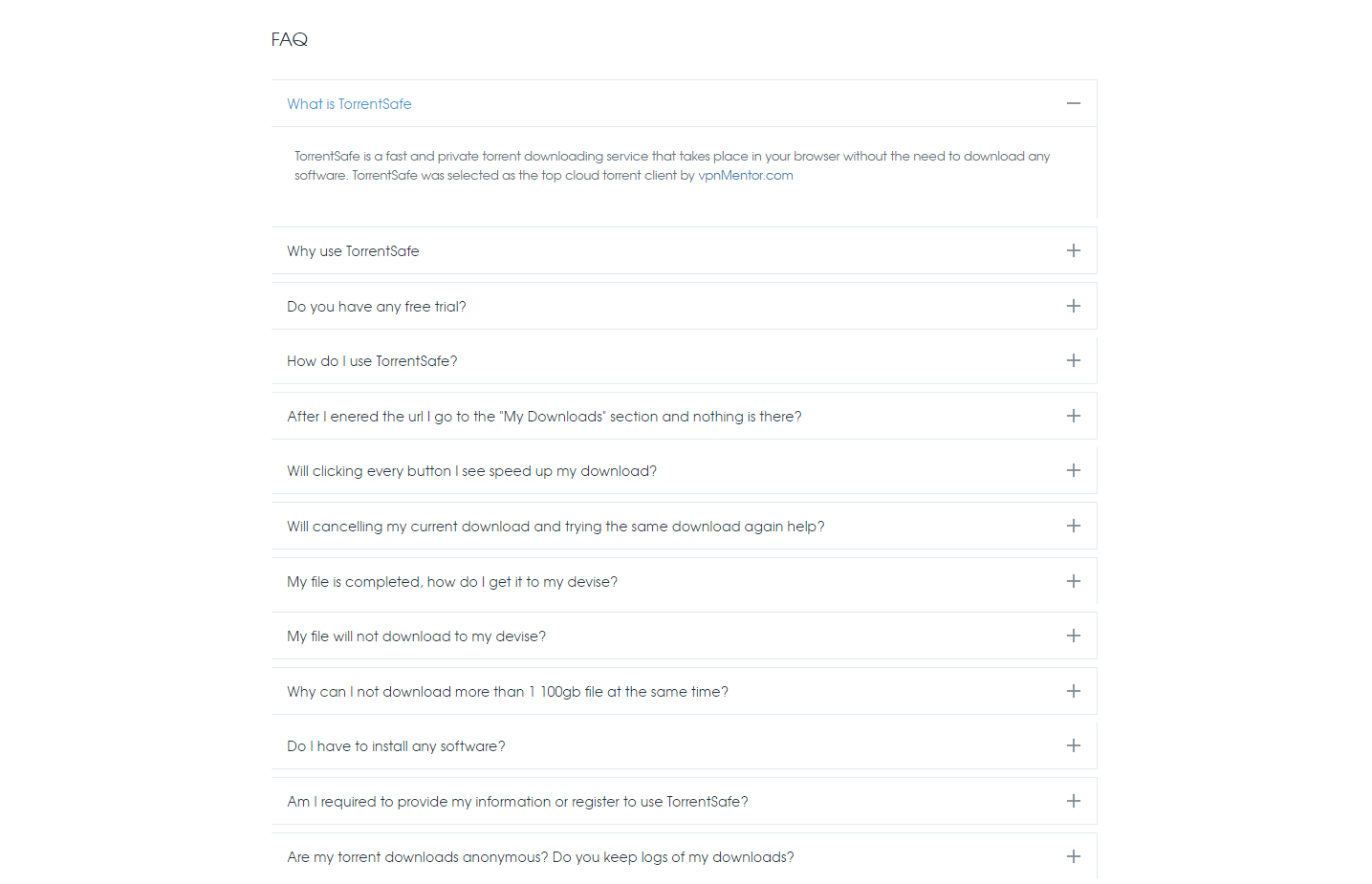Click plus icon for 'Will cancelling my current download' question
Screen dimensions: 1372x884
coord(1073,526)
